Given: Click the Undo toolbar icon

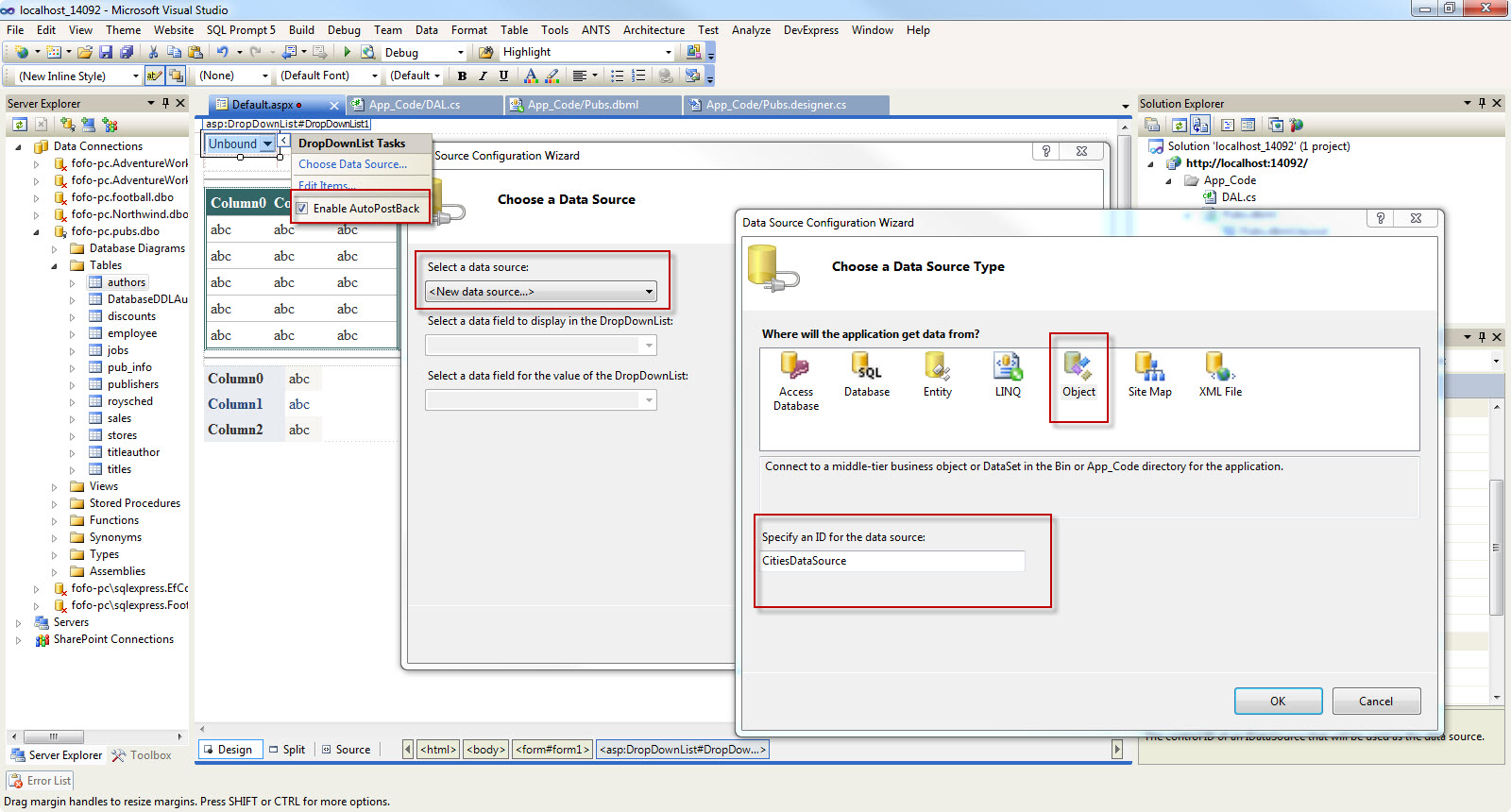Looking at the screenshot, I should pos(222,52).
